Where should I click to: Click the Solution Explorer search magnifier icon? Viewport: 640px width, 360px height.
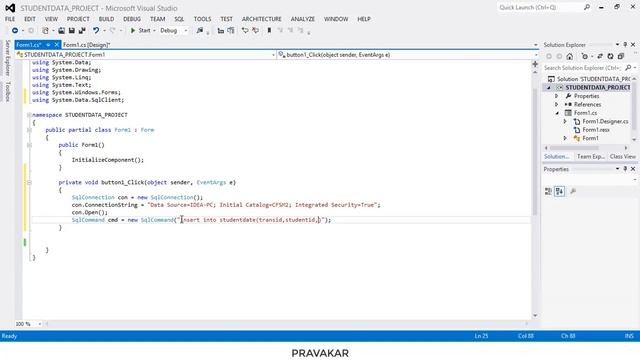click(628, 68)
